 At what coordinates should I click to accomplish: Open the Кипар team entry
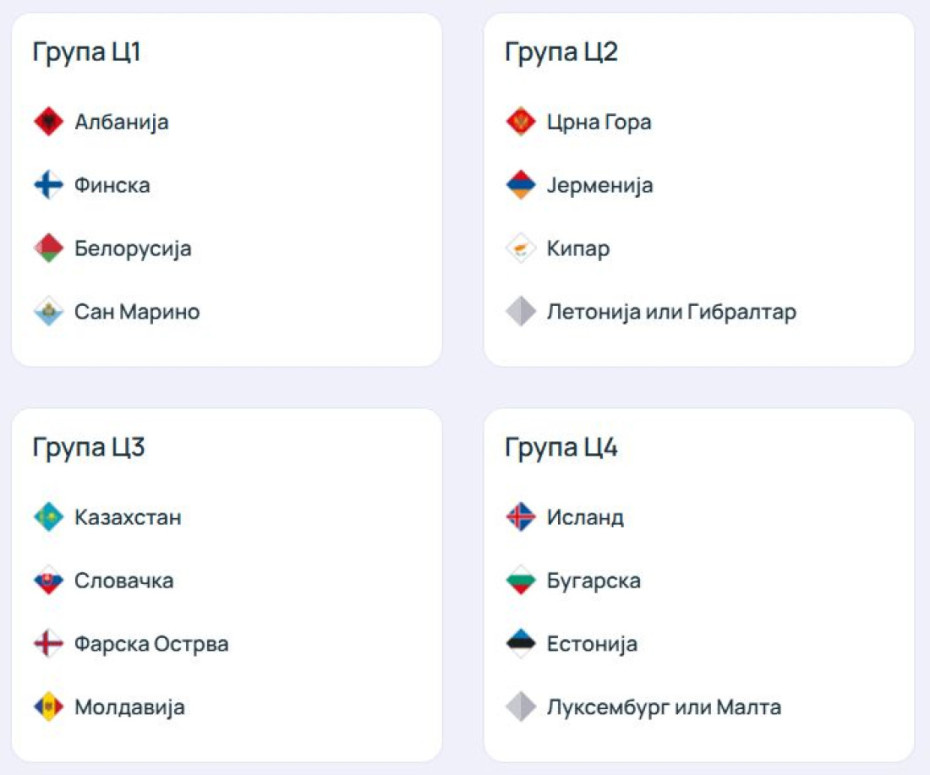coord(578,248)
